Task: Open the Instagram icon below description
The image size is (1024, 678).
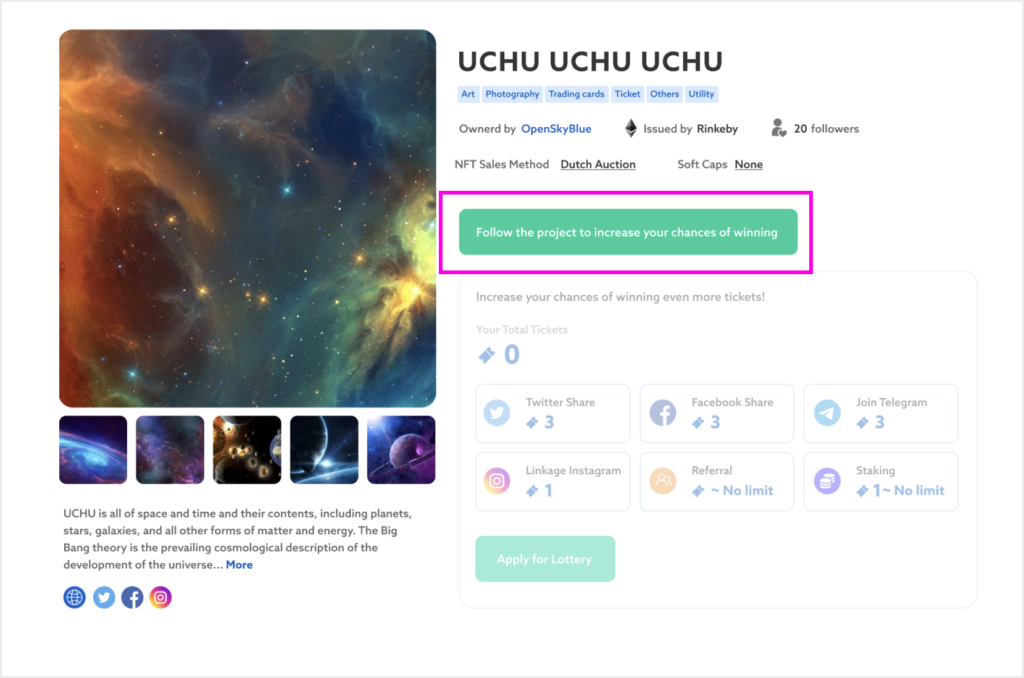Action: pos(161,597)
